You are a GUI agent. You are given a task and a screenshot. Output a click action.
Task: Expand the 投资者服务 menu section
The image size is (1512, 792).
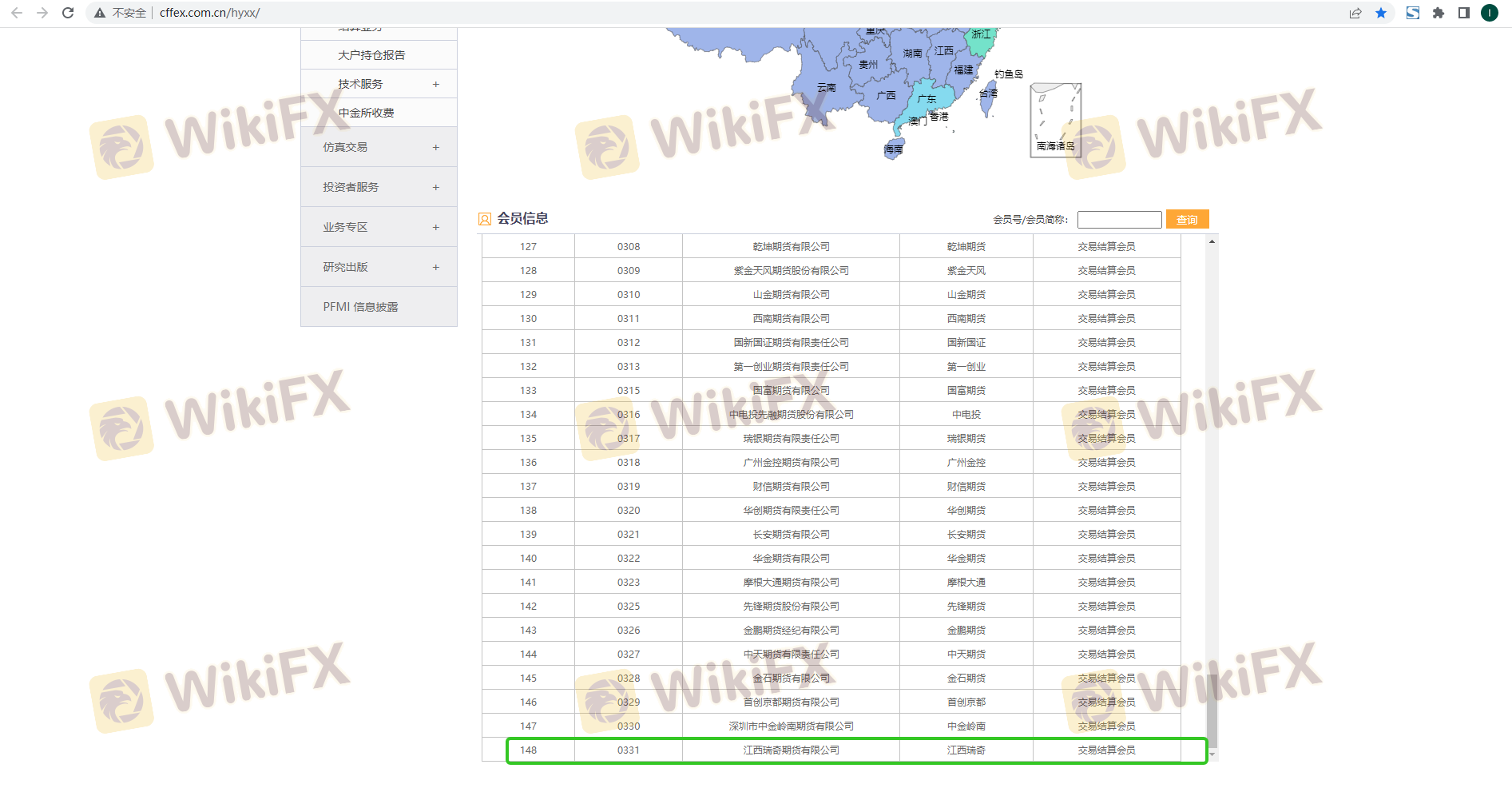[435, 187]
